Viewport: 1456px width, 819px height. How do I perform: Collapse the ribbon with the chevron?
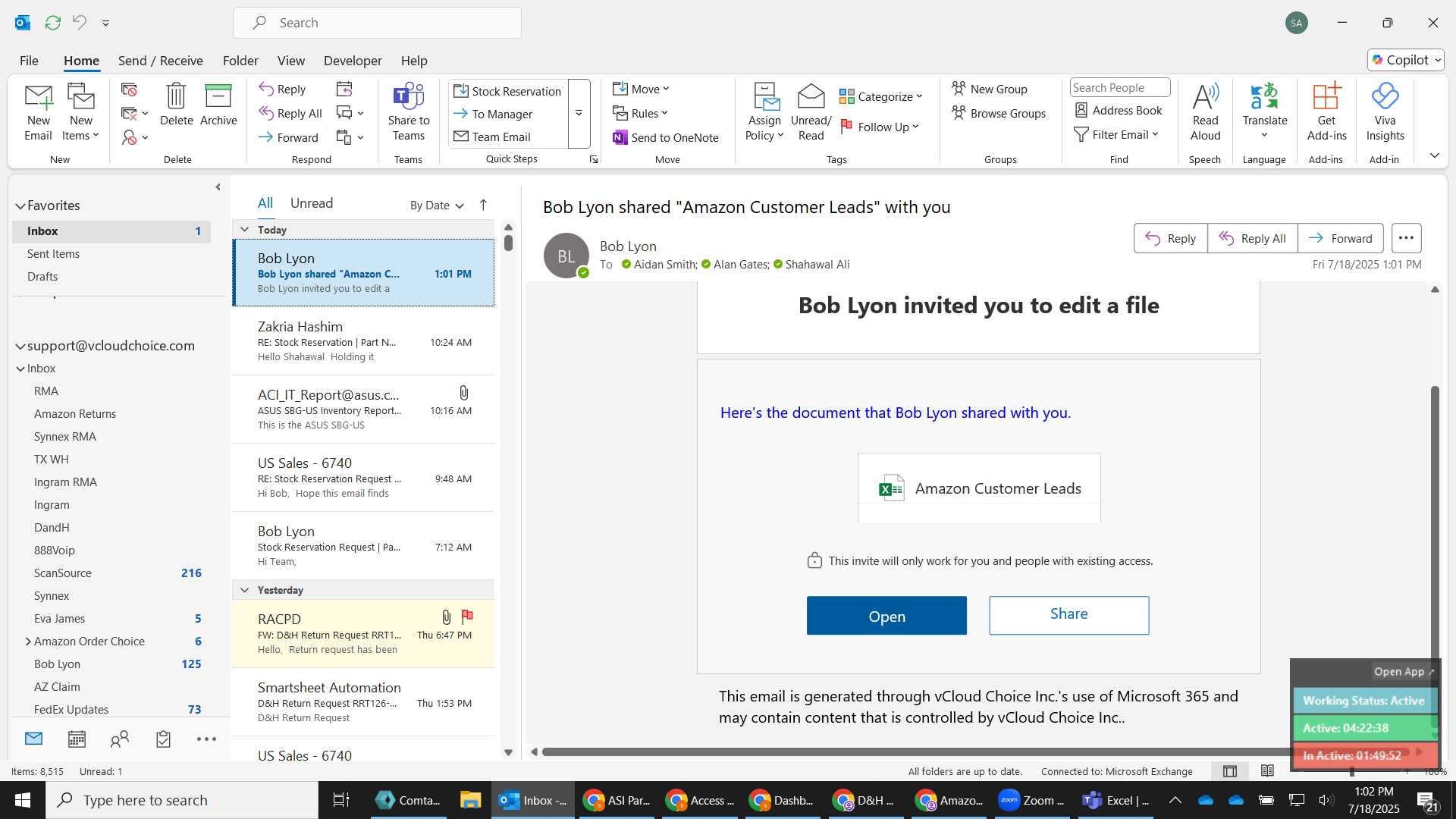(1435, 155)
